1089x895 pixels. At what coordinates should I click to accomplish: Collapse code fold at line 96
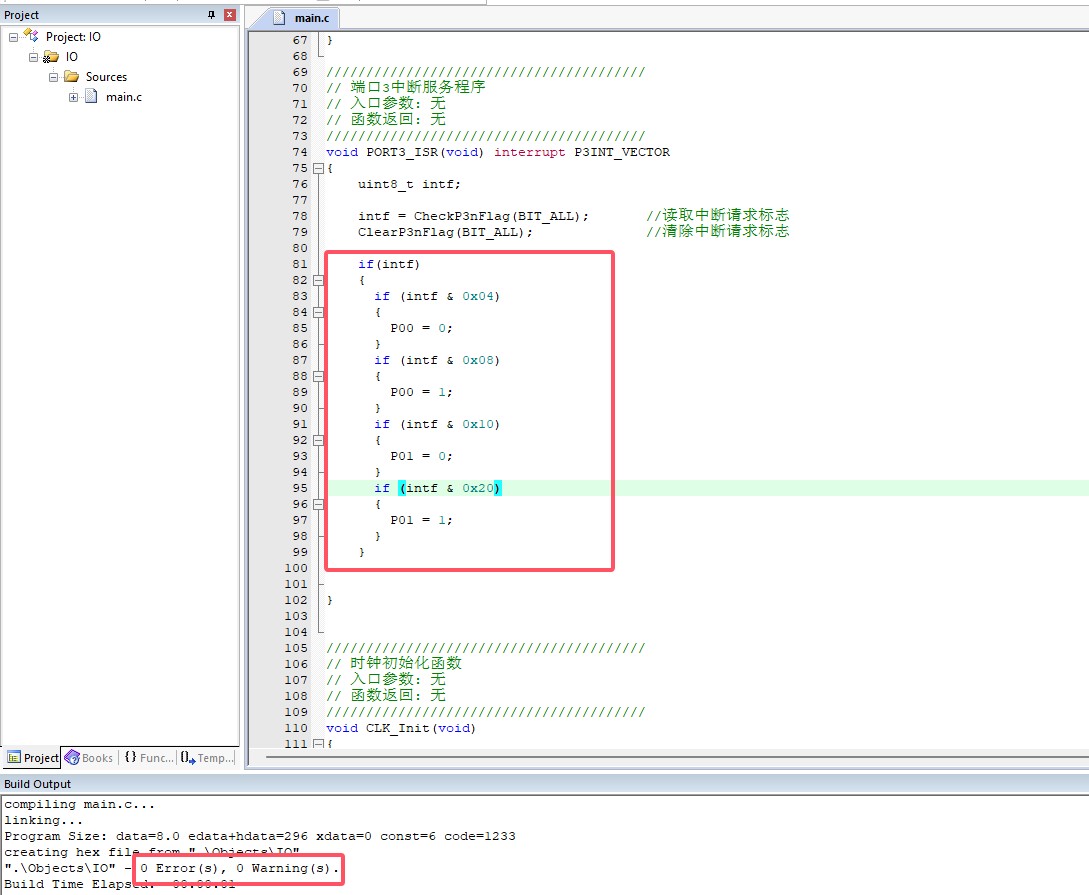318,504
